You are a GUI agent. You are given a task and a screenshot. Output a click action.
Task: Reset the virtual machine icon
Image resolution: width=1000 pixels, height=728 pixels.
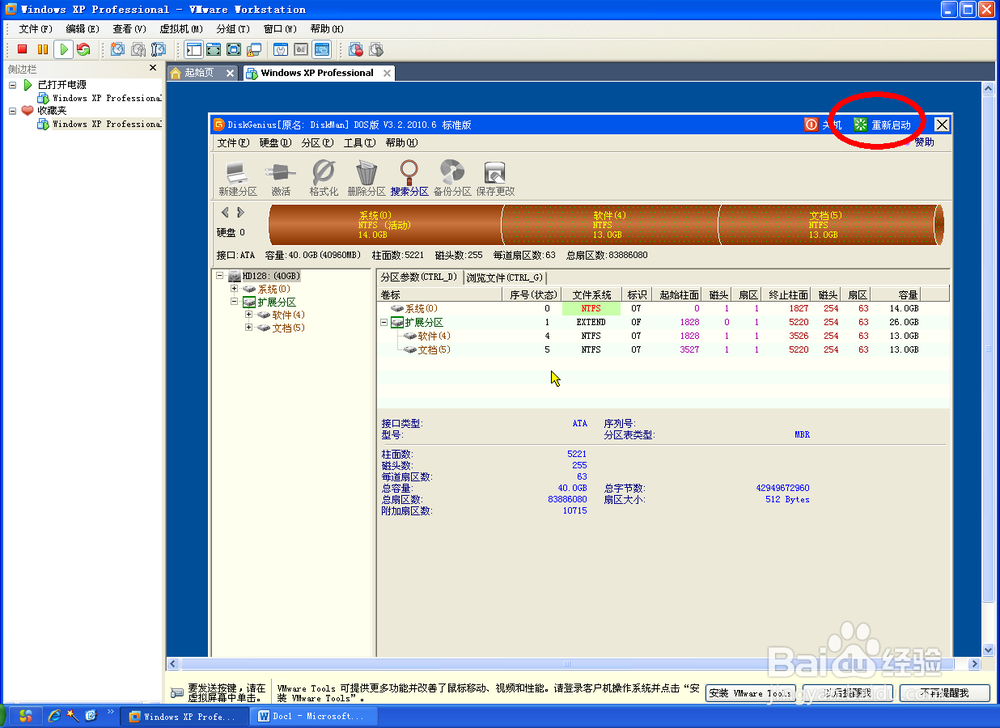(84, 49)
